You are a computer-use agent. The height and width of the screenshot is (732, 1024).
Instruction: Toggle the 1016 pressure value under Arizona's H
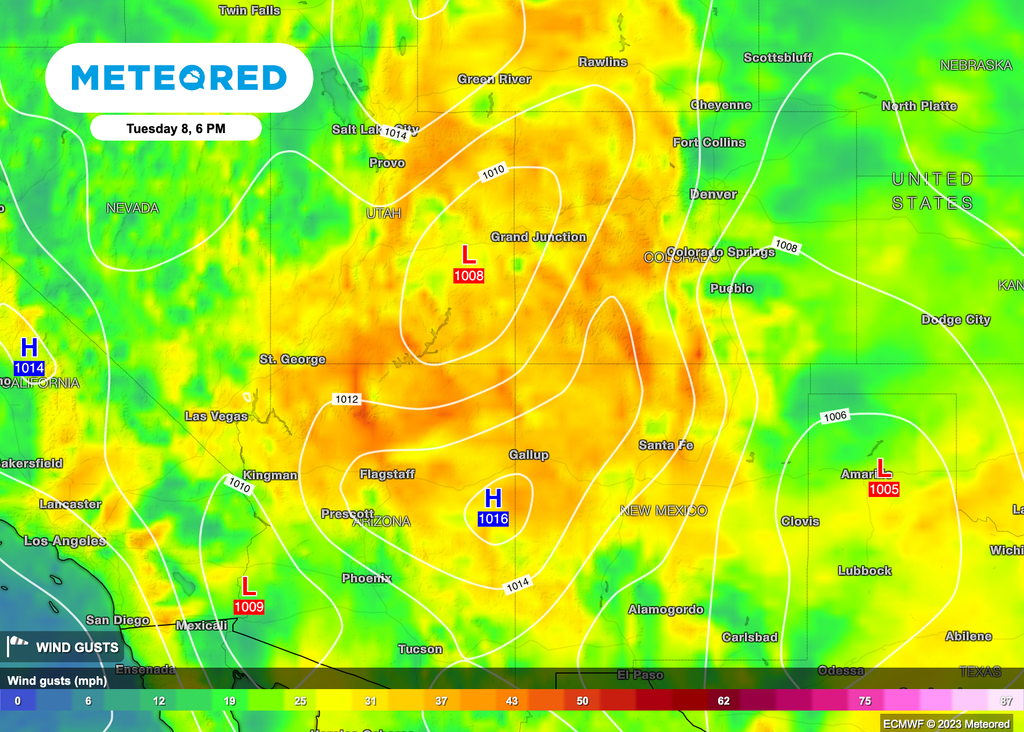491,519
